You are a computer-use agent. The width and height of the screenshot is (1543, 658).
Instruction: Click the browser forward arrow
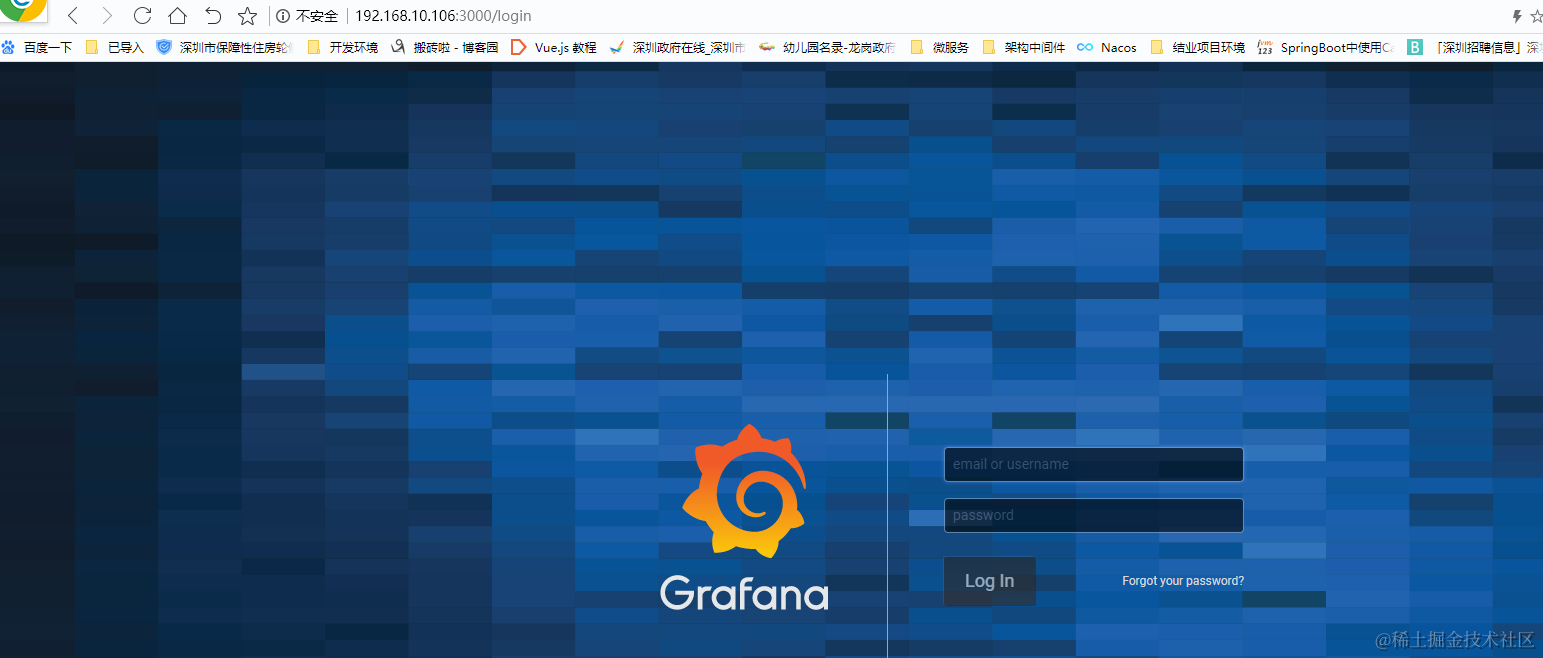(x=107, y=16)
